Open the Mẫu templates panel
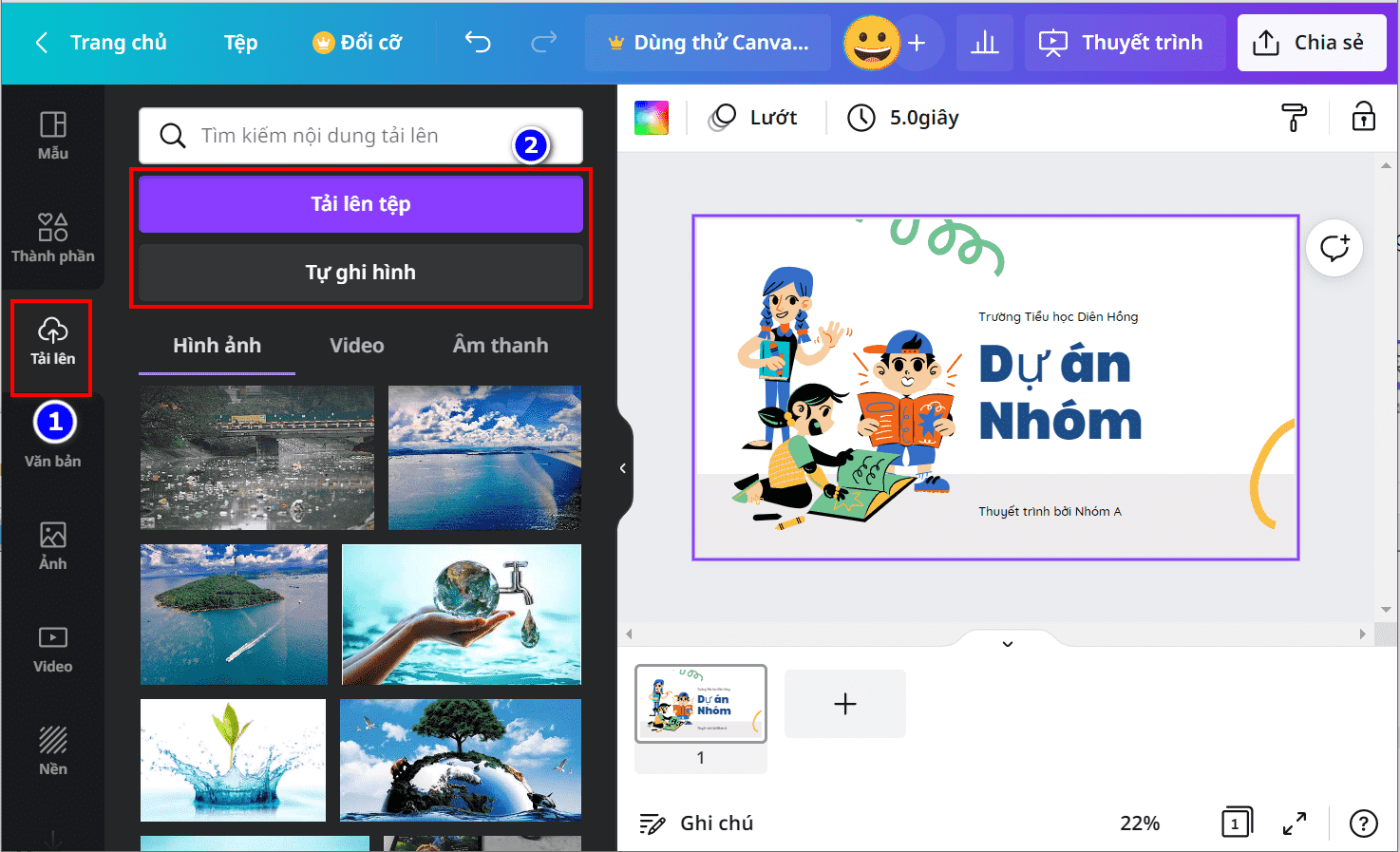The width and height of the screenshot is (1400, 852). coord(52,136)
